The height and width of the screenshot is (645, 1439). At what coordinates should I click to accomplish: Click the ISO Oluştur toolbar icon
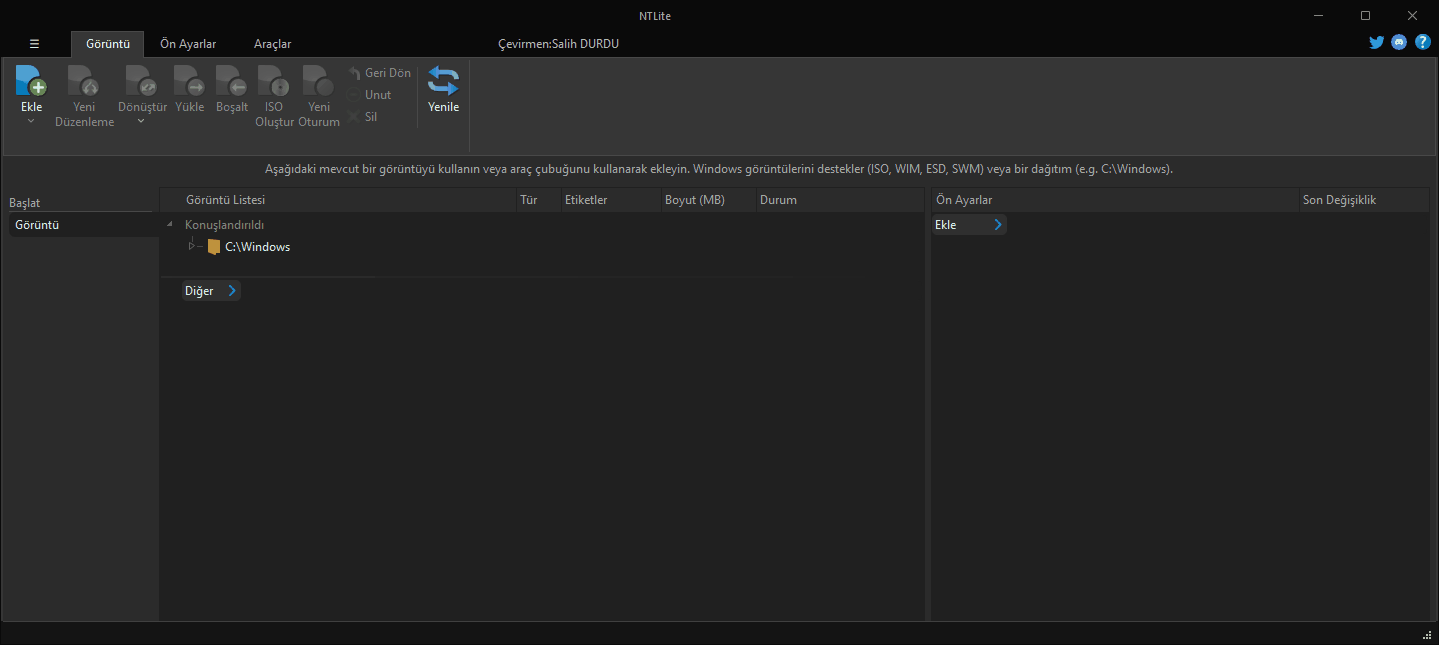coord(274,81)
